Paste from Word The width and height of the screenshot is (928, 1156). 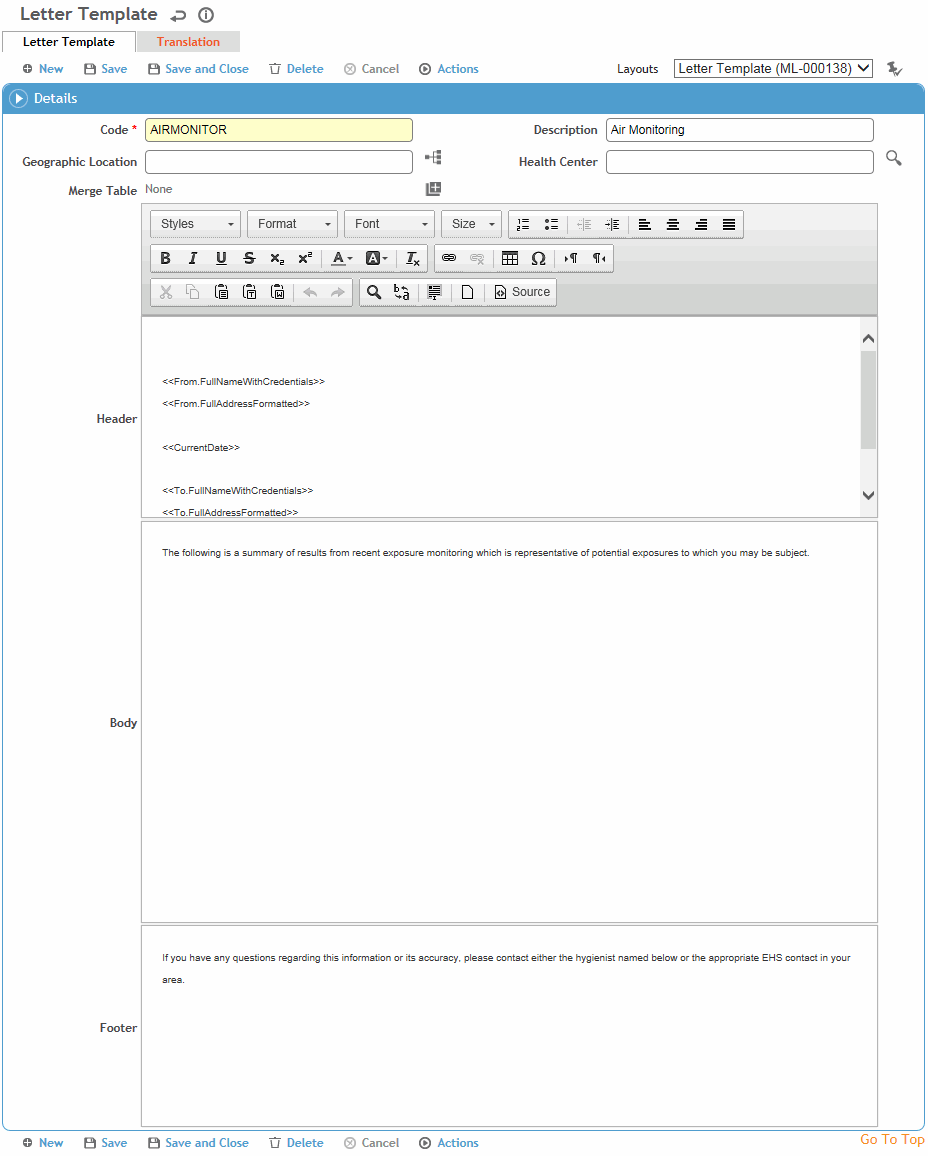(x=277, y=292)
